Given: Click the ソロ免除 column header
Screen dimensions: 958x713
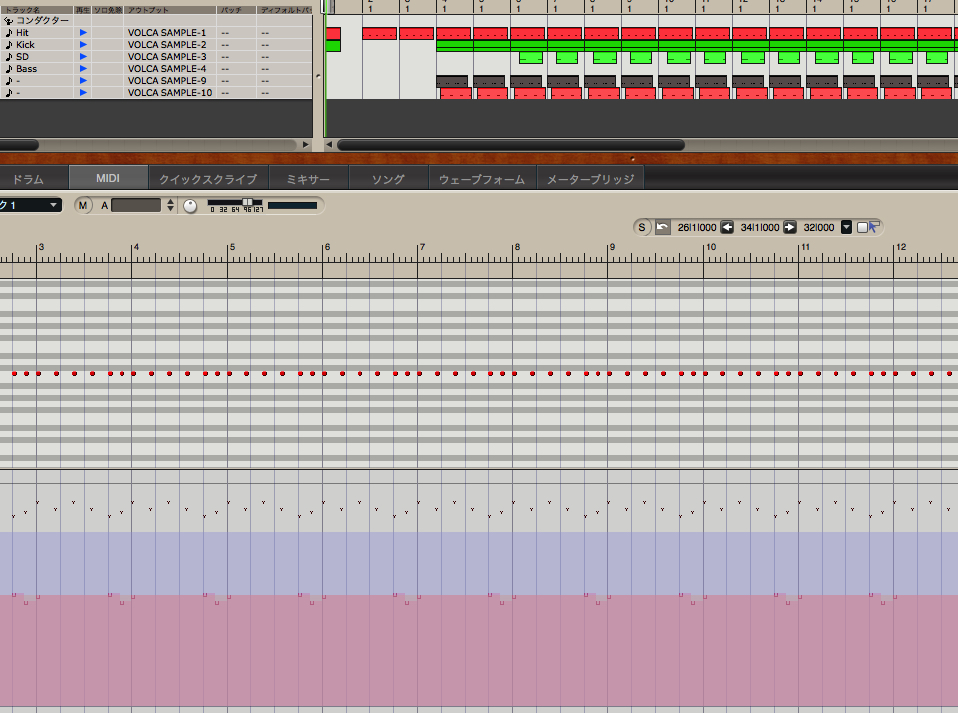Looking at the screenshot, I should 108,10.
